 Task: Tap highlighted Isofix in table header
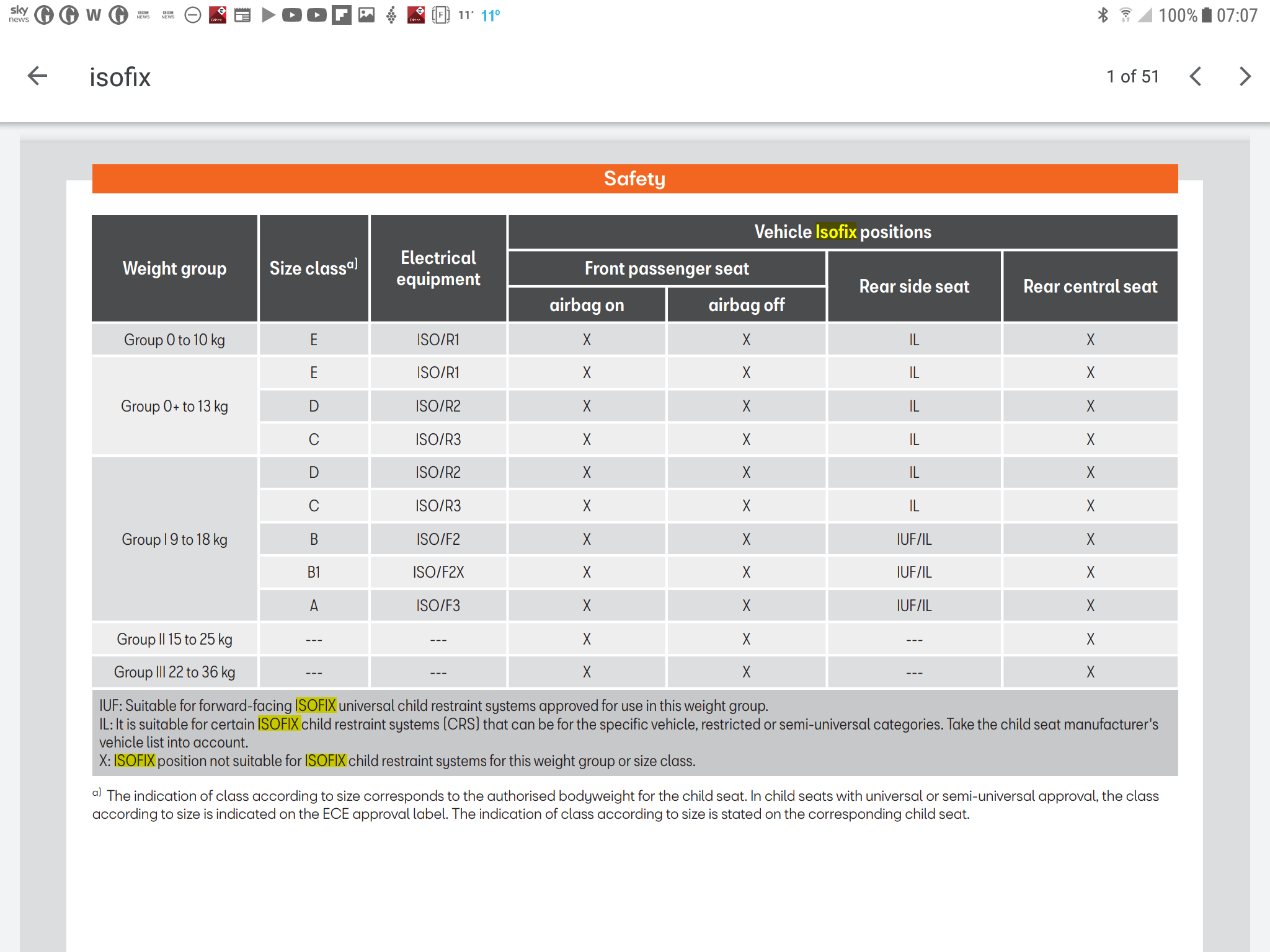click(x=835, y=232)
